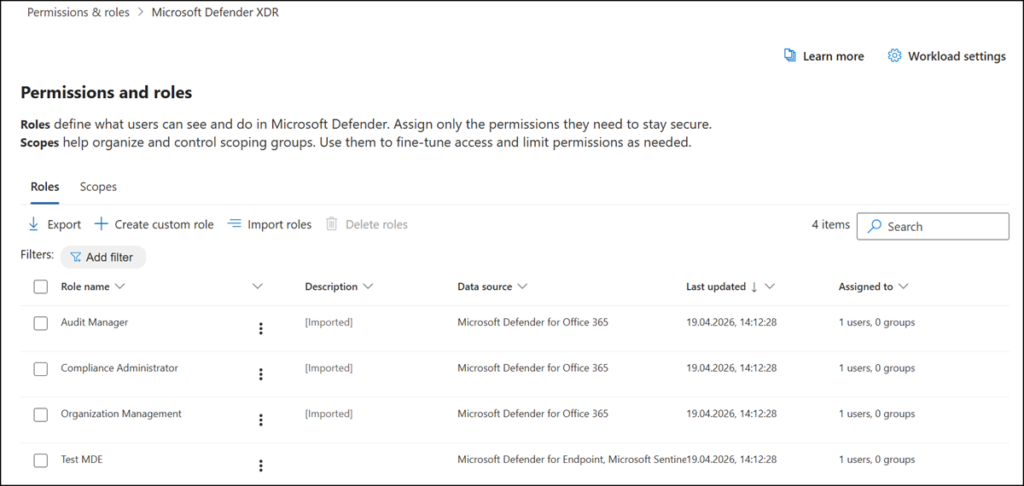This screenshot has width=1024, height=486.
Task: Click Test MDE's 1 users, 0 groups cell
Action: click(877, 459)
